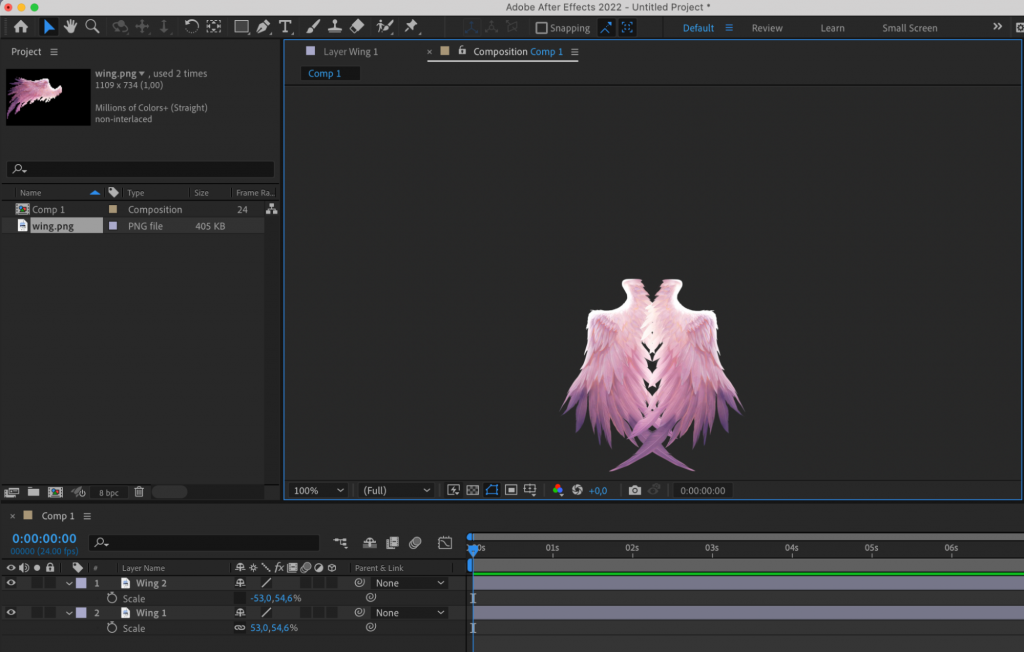
Task: Open the Parent & Link dropdown for Wing 1
Action: [x=407, y=612]
